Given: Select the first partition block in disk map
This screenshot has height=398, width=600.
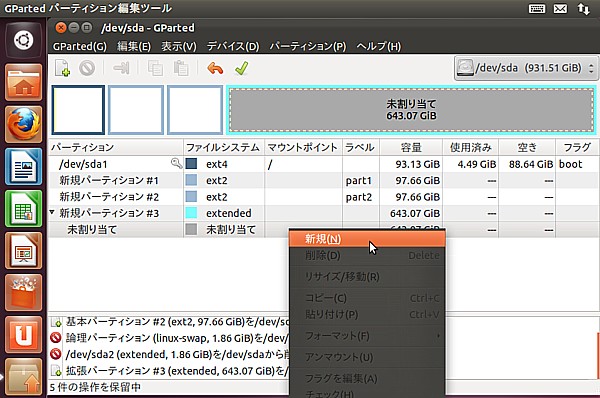Looking at the screenshot, I should [78, 110].
